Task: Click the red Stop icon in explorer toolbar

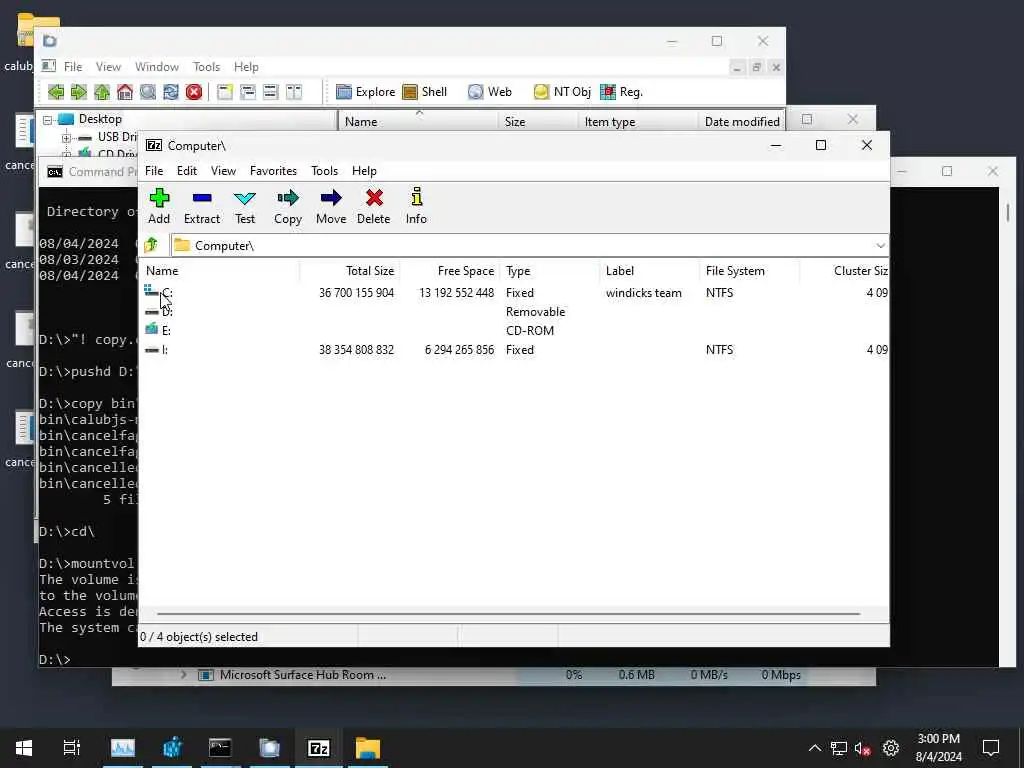Action: point(194,92)
